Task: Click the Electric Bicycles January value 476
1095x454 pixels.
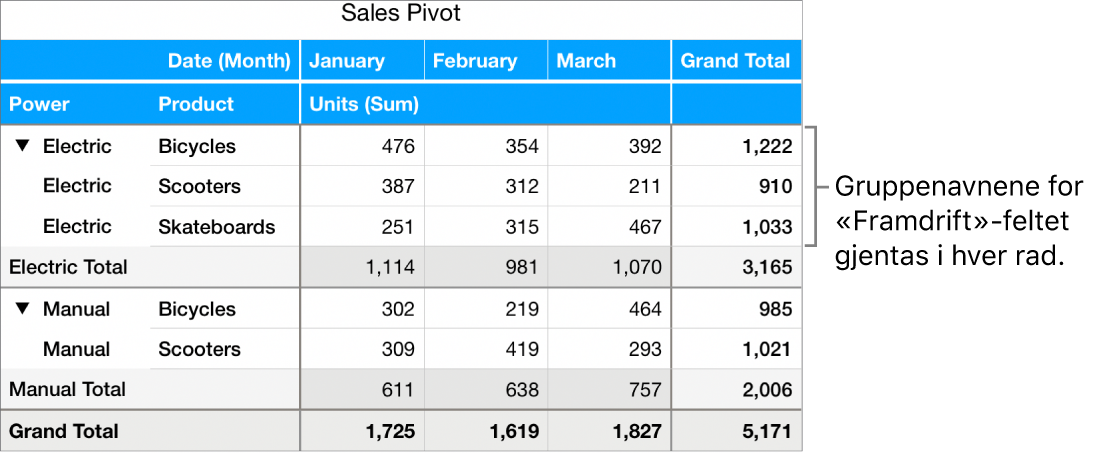Action: coord(397,146)
